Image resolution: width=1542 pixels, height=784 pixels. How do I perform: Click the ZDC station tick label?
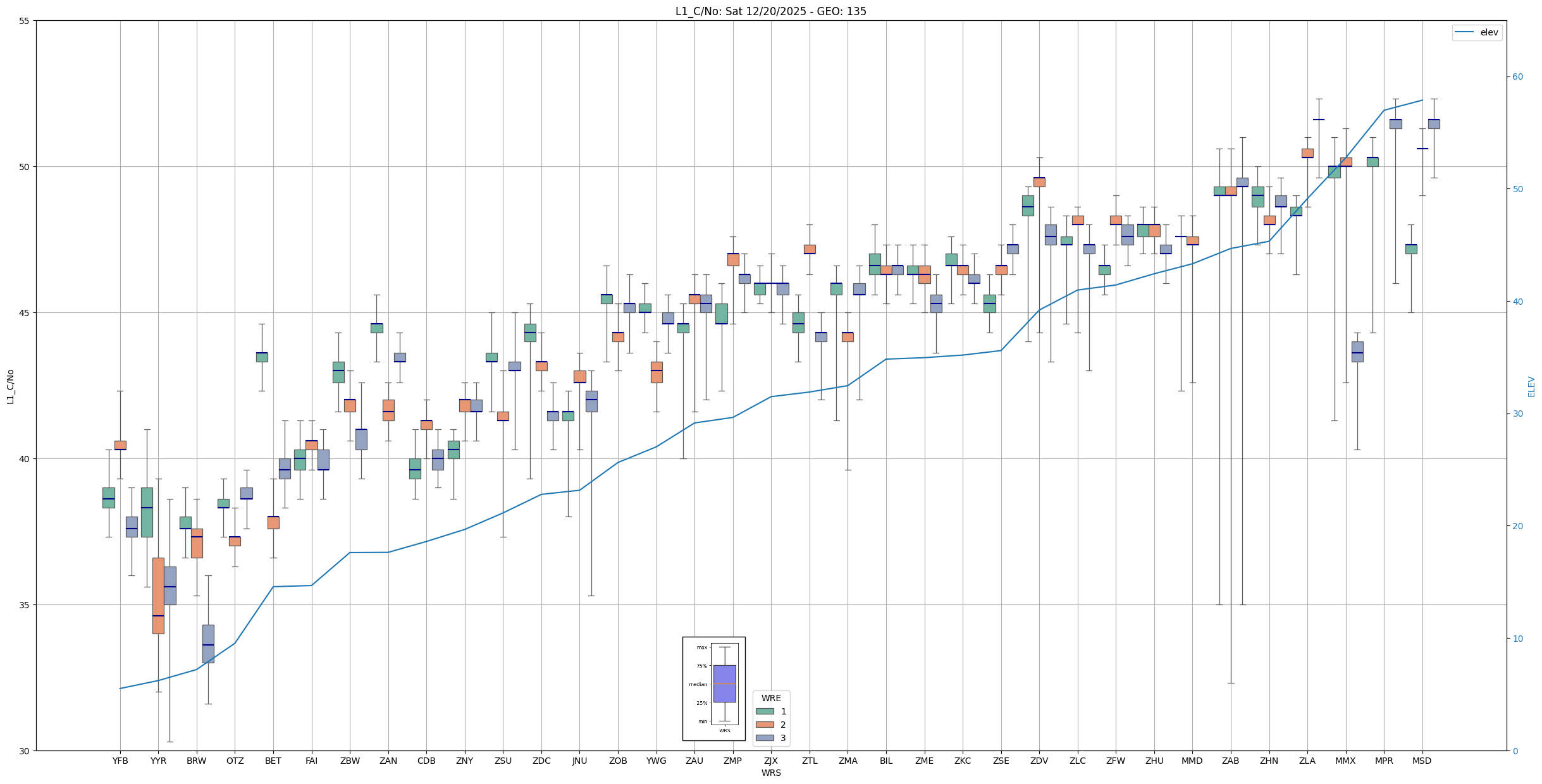click(x=541, y=761)
